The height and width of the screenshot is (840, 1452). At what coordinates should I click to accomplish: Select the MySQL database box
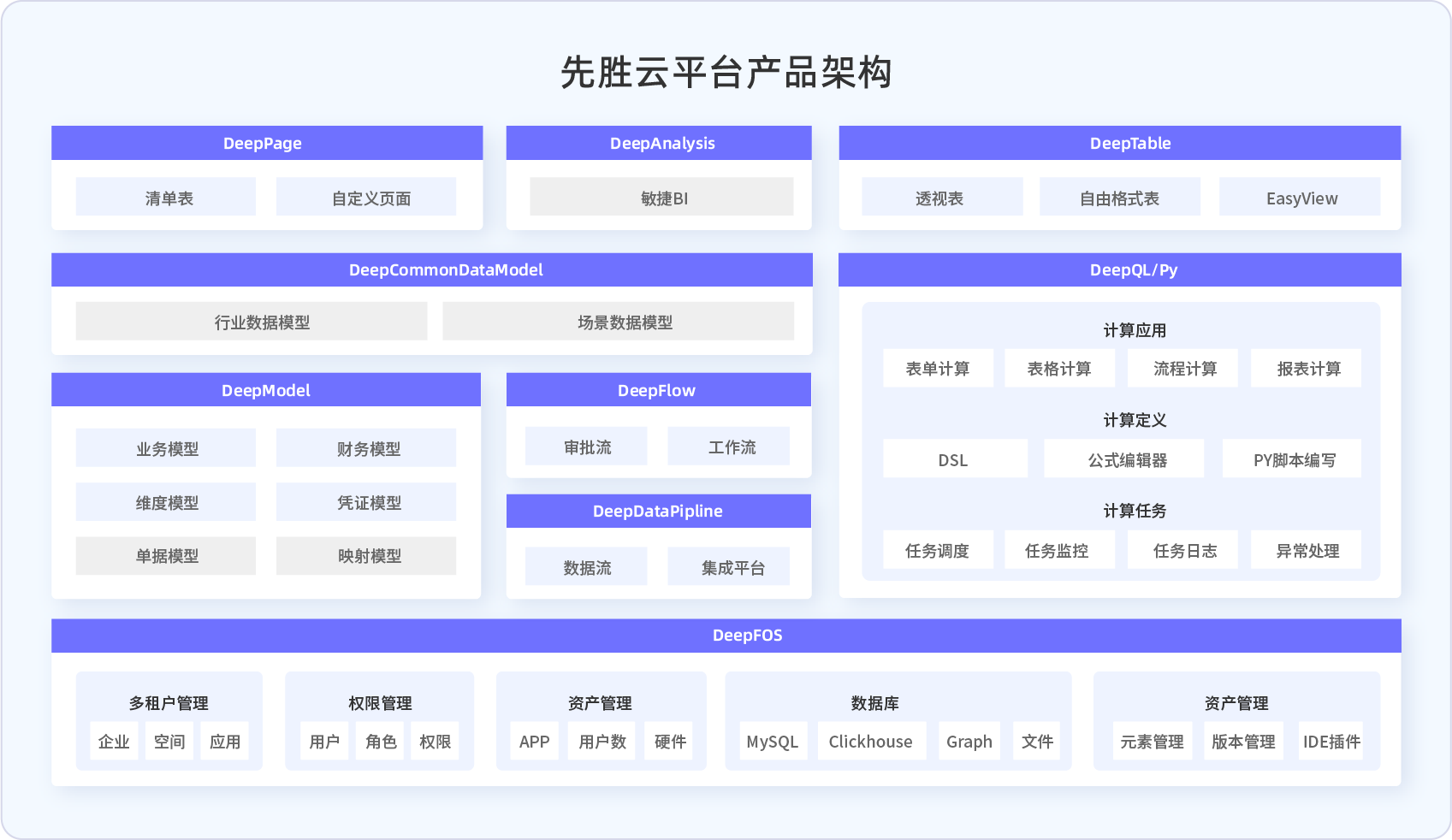pyautogui.click(x=773, y=741)
